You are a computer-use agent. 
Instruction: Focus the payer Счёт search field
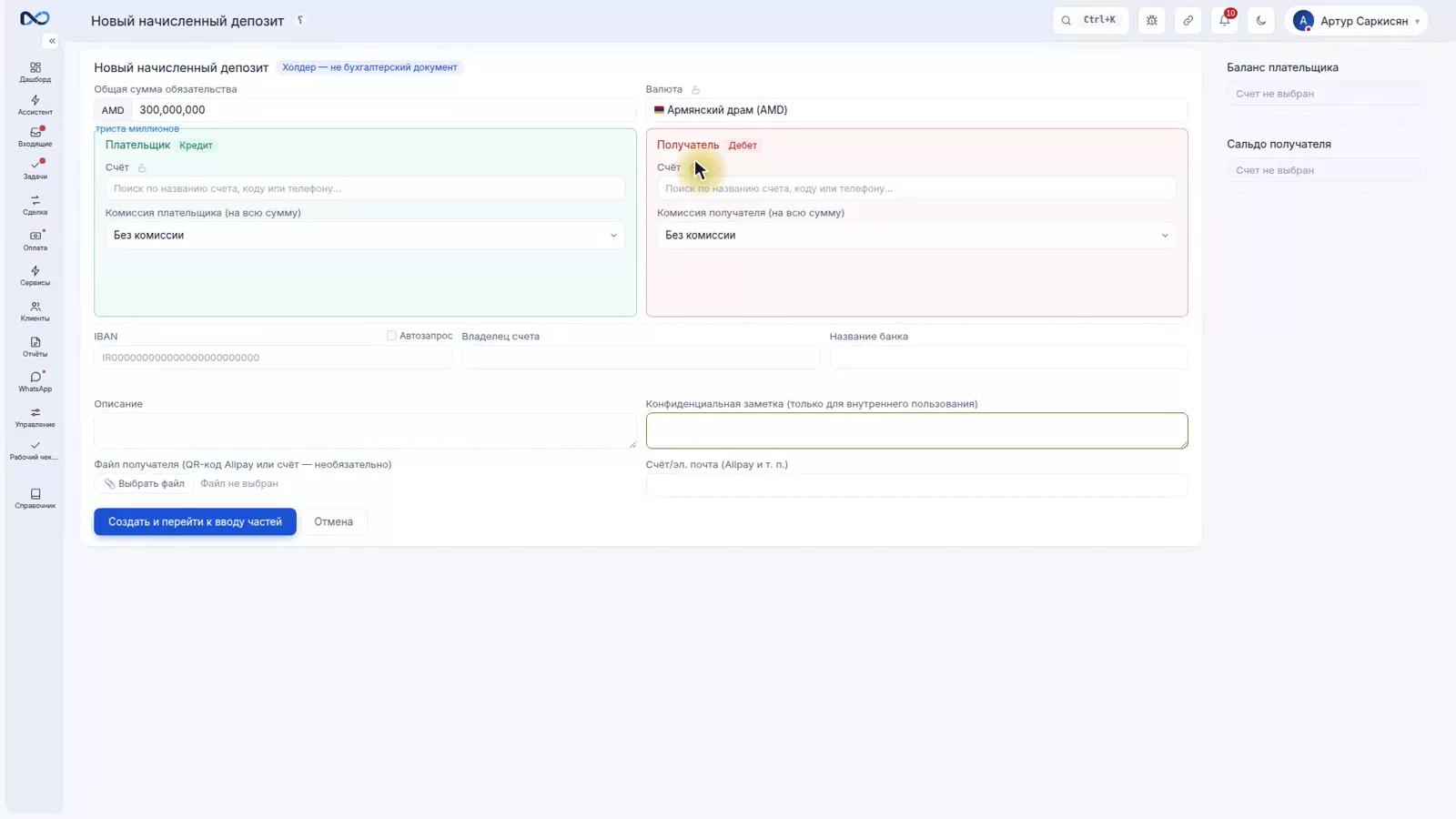[x=365, y=188]
